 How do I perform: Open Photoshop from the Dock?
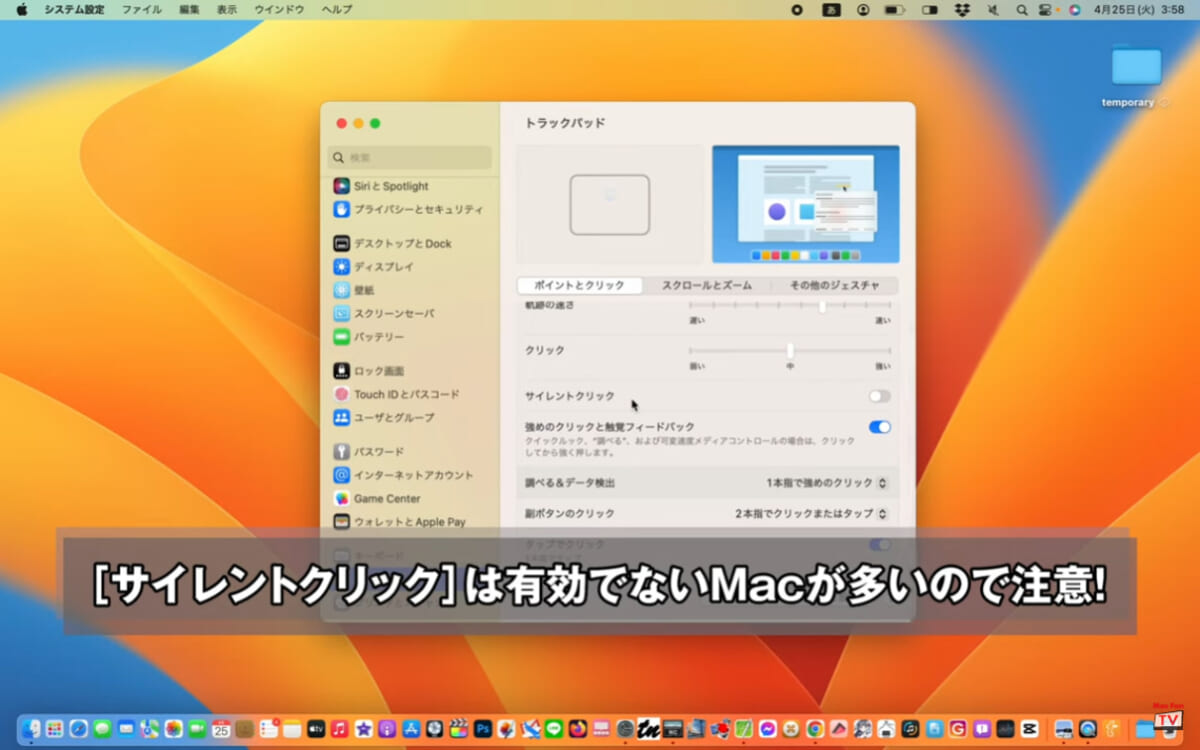[483, 729]
